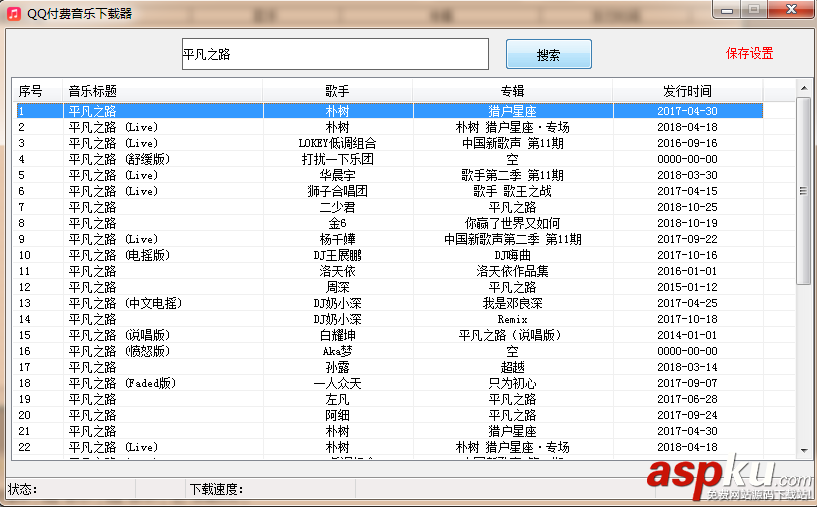Select 平凡之路 (舒缓版) in row 4
This screenshot has width=817, height=507.
pyautogui.click(x=119, y=159)
